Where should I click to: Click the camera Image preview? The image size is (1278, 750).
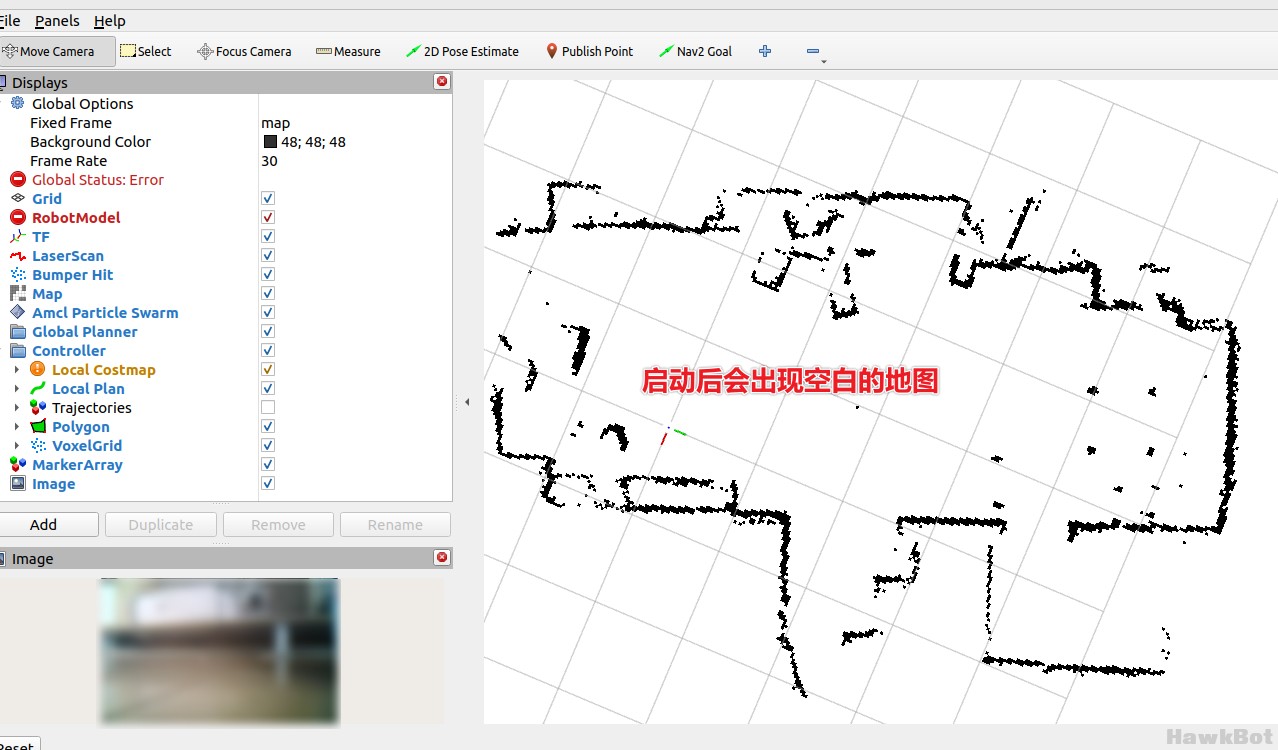(219, 651)
